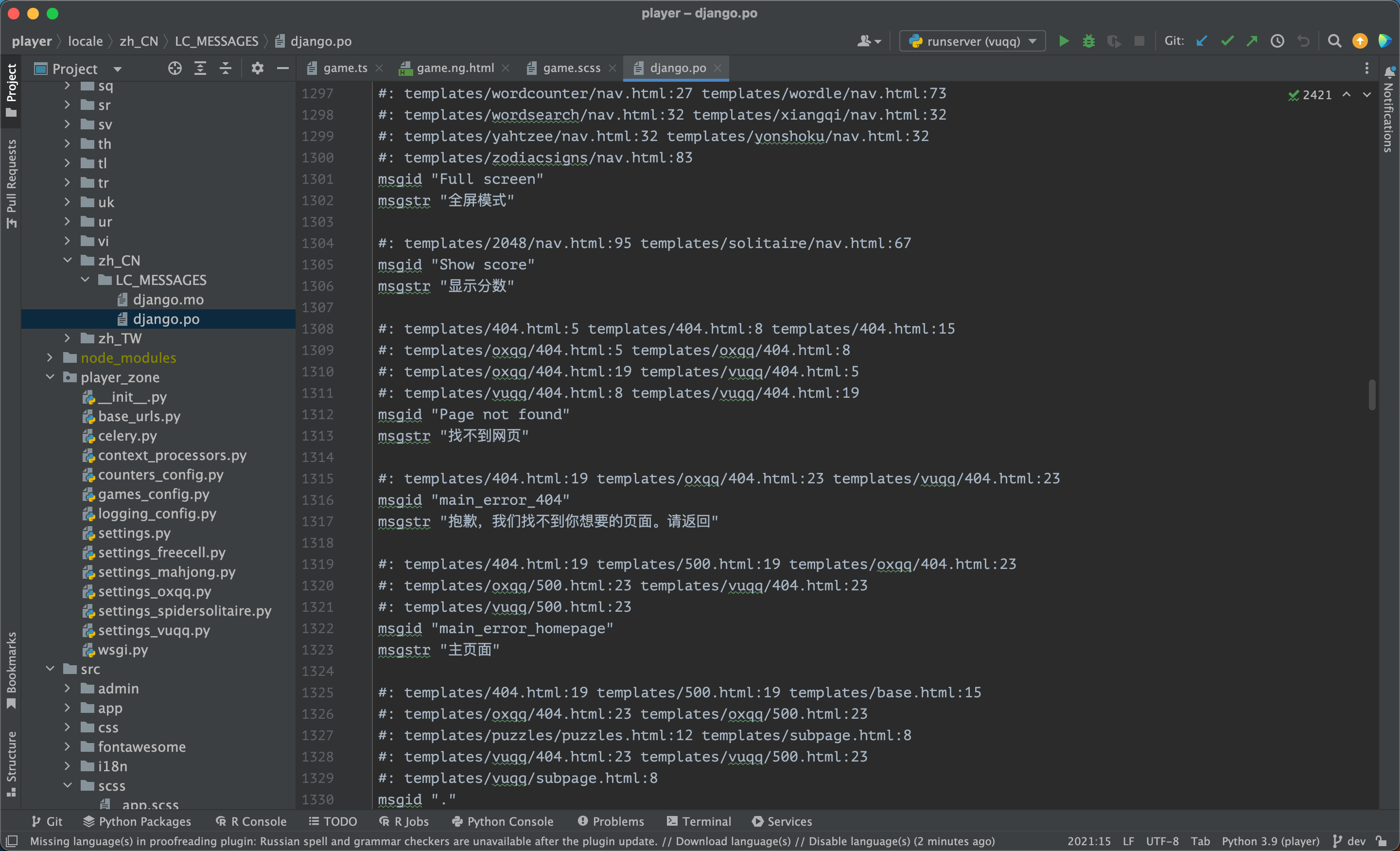Image resolution: width=1400 pixels, height=851 pixels.
Task: Open runserver (vuqq) run configuration dropdown
Action: coord(972,41)
